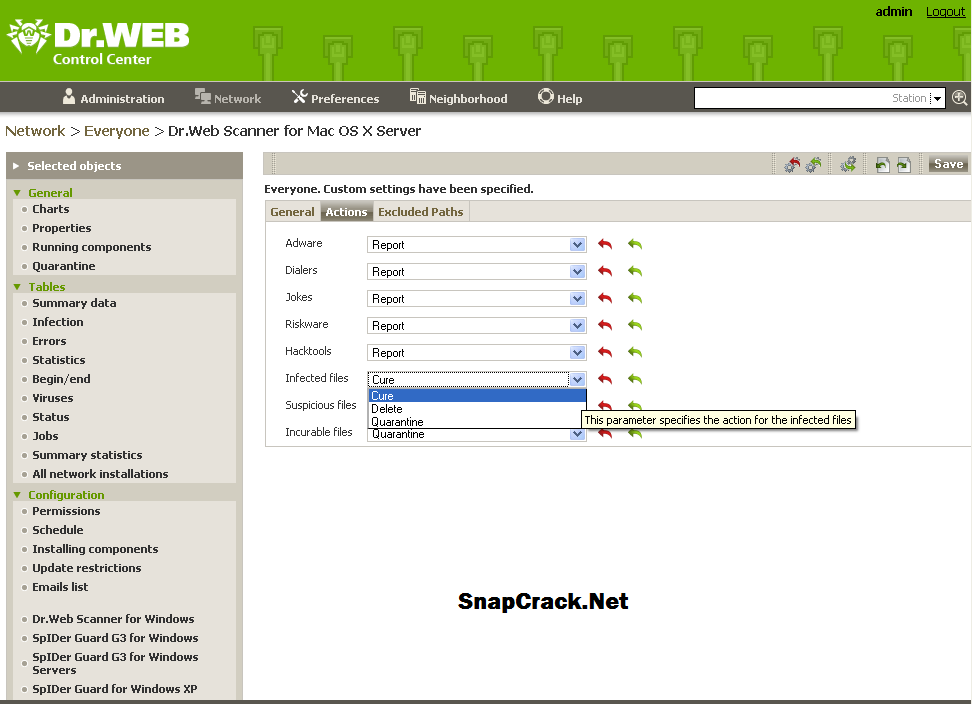
Task: Open Schedule configuration
Action: 58,530
